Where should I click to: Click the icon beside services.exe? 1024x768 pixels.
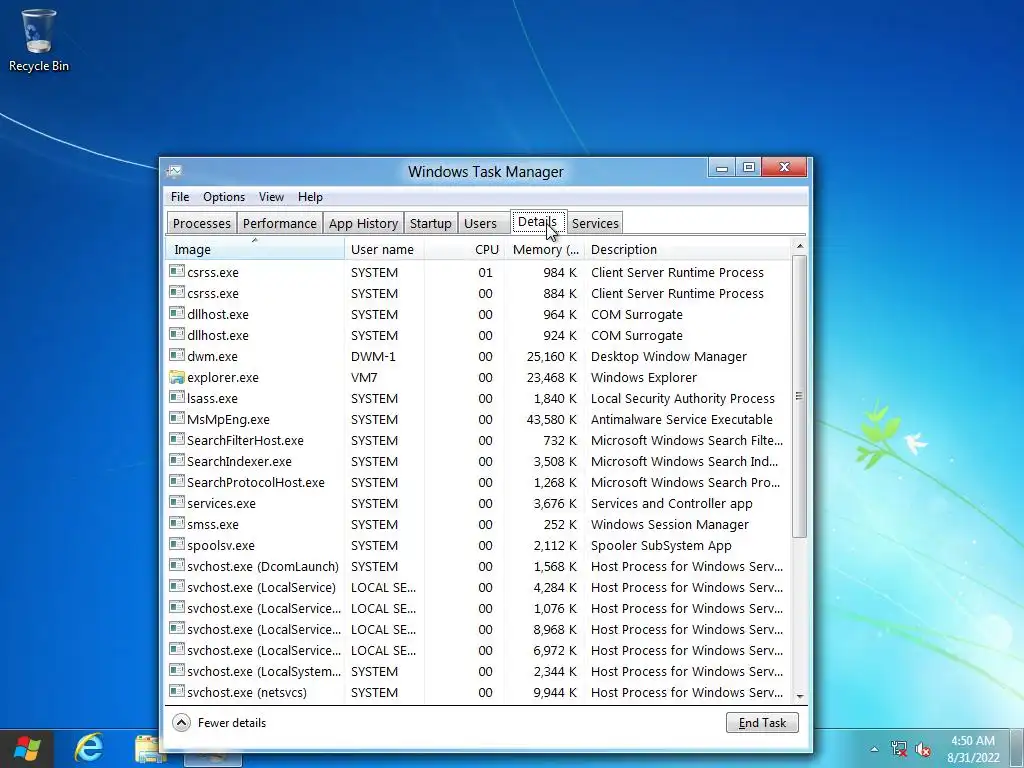176,502
